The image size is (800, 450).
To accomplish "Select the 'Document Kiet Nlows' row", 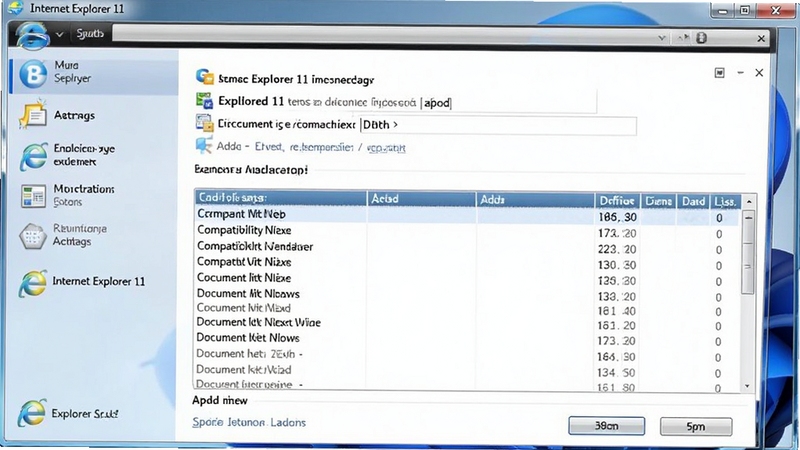I will point(467,339).
